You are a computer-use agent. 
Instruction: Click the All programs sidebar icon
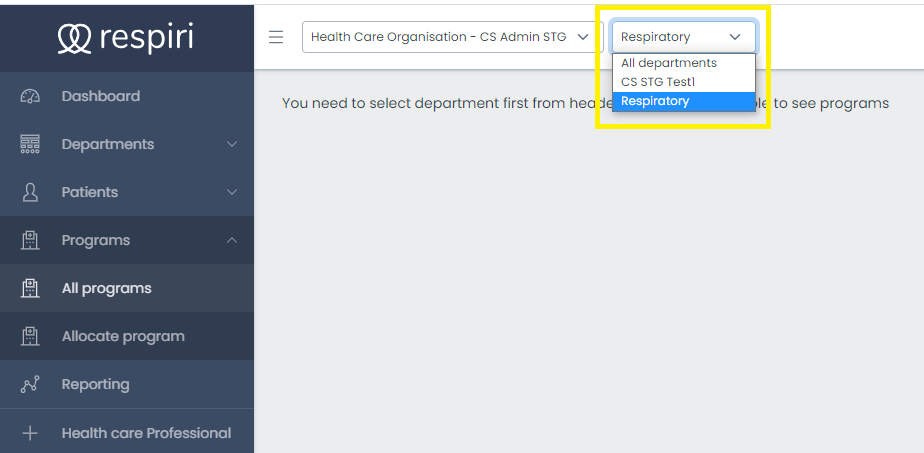click(x=30, y=288)
